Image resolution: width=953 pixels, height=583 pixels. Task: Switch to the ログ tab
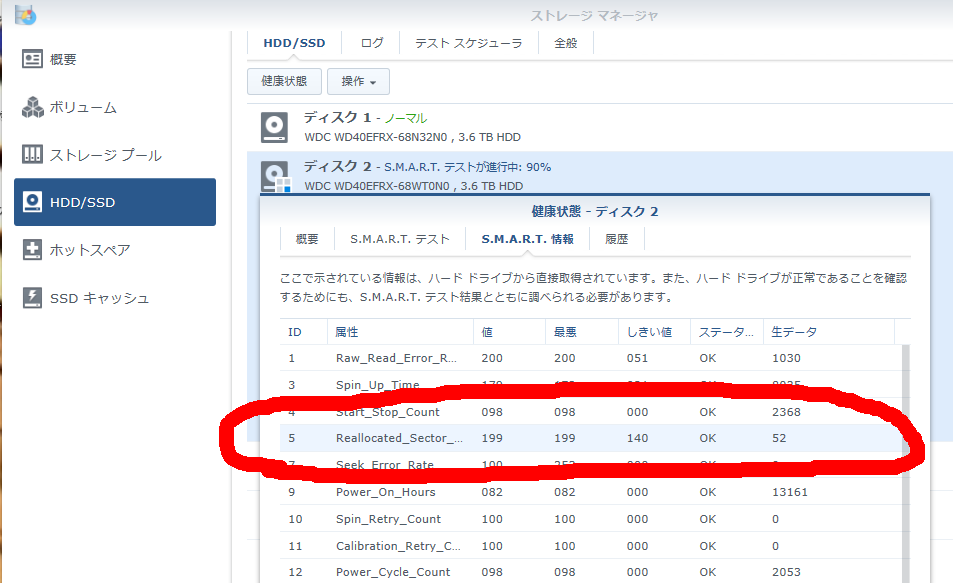(x=371, y=43)
